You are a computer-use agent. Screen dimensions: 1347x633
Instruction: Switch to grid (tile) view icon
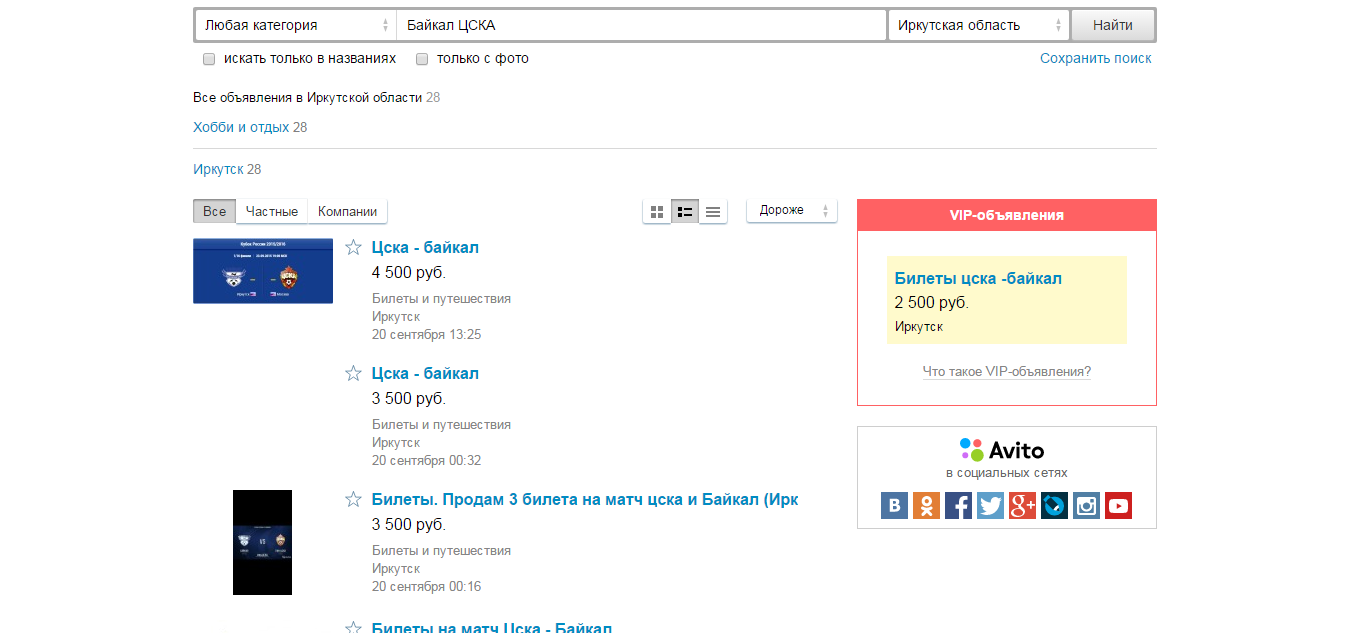pos(657,212)
